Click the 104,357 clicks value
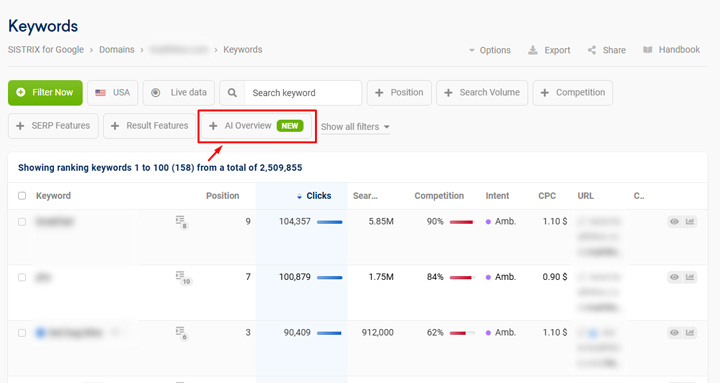Screen dimensions: 720x383 coord(295,221)
